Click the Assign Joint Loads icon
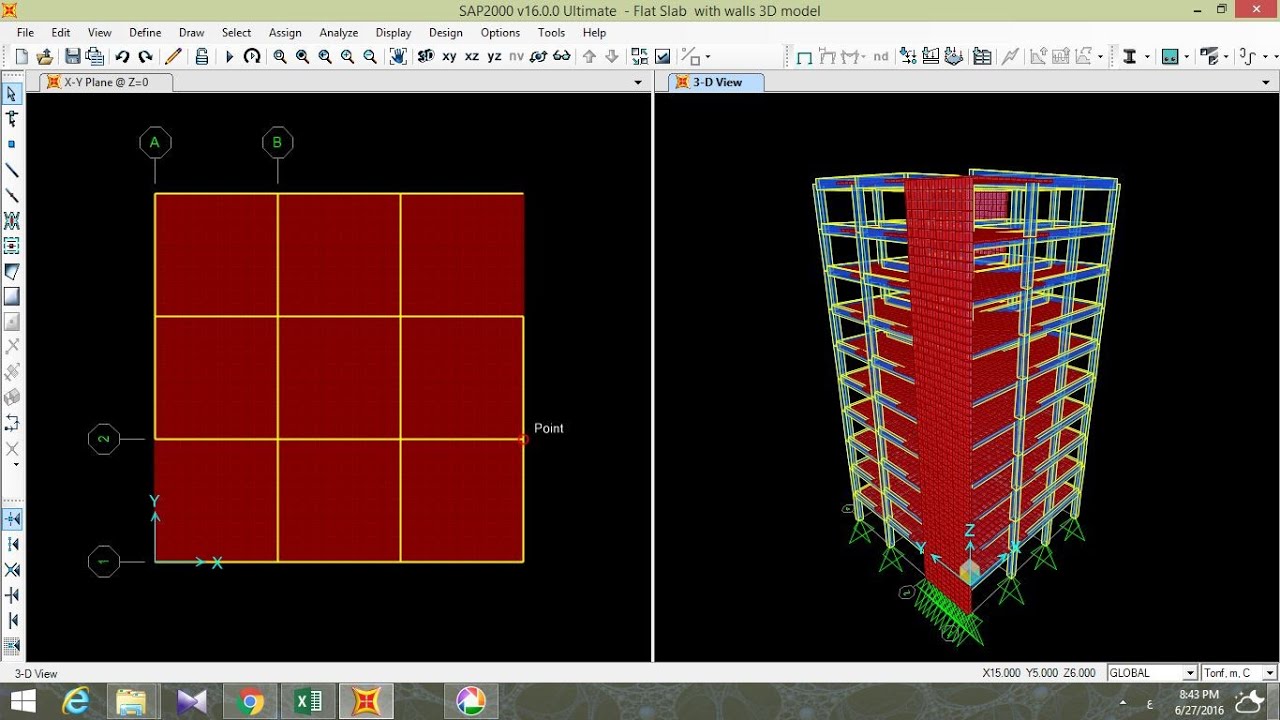Viewport: 1280px width, 720px height. (x=909, y=57)
